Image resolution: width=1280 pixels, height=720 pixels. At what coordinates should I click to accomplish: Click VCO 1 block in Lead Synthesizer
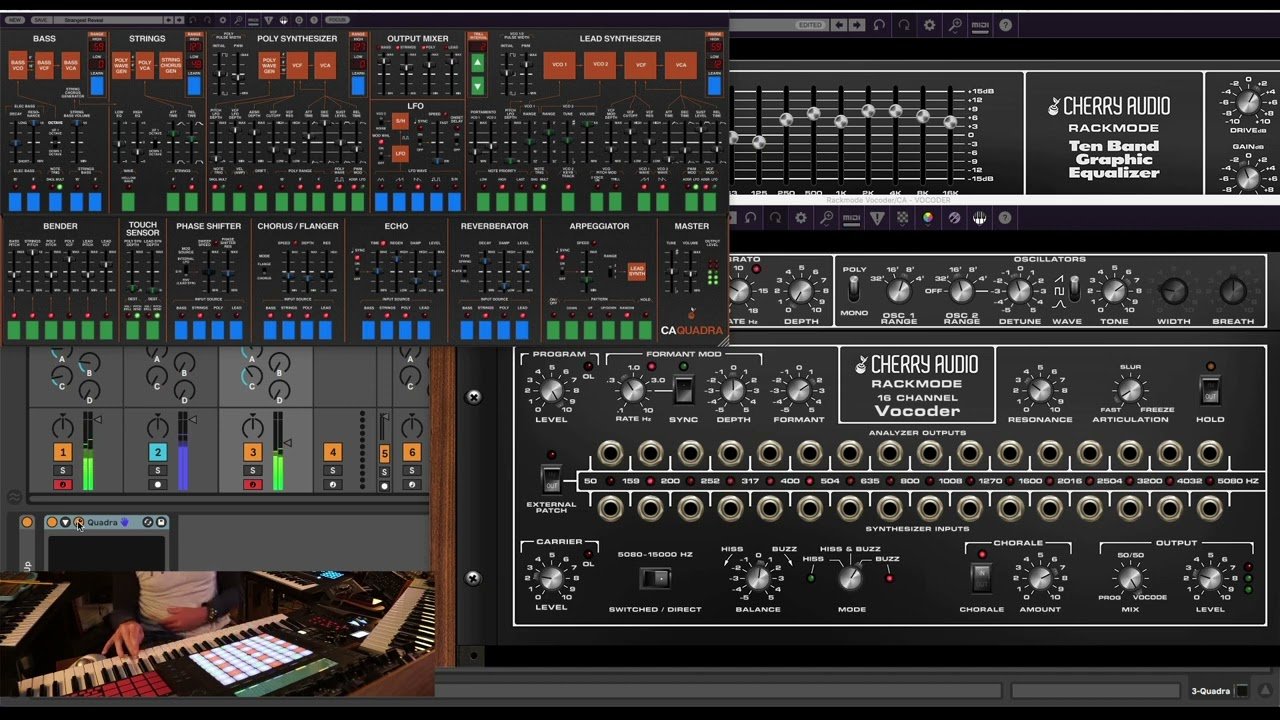tap(560, 65)
